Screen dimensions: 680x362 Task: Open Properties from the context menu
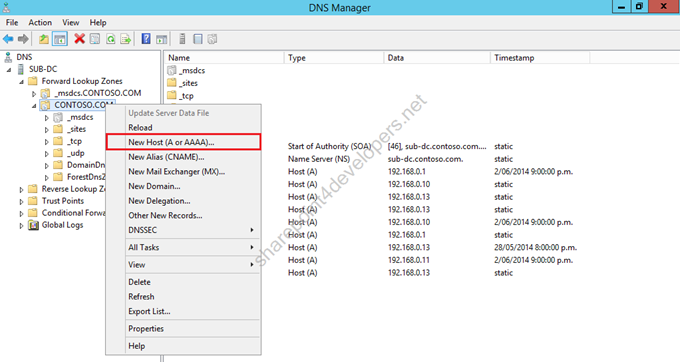[183, 329]
